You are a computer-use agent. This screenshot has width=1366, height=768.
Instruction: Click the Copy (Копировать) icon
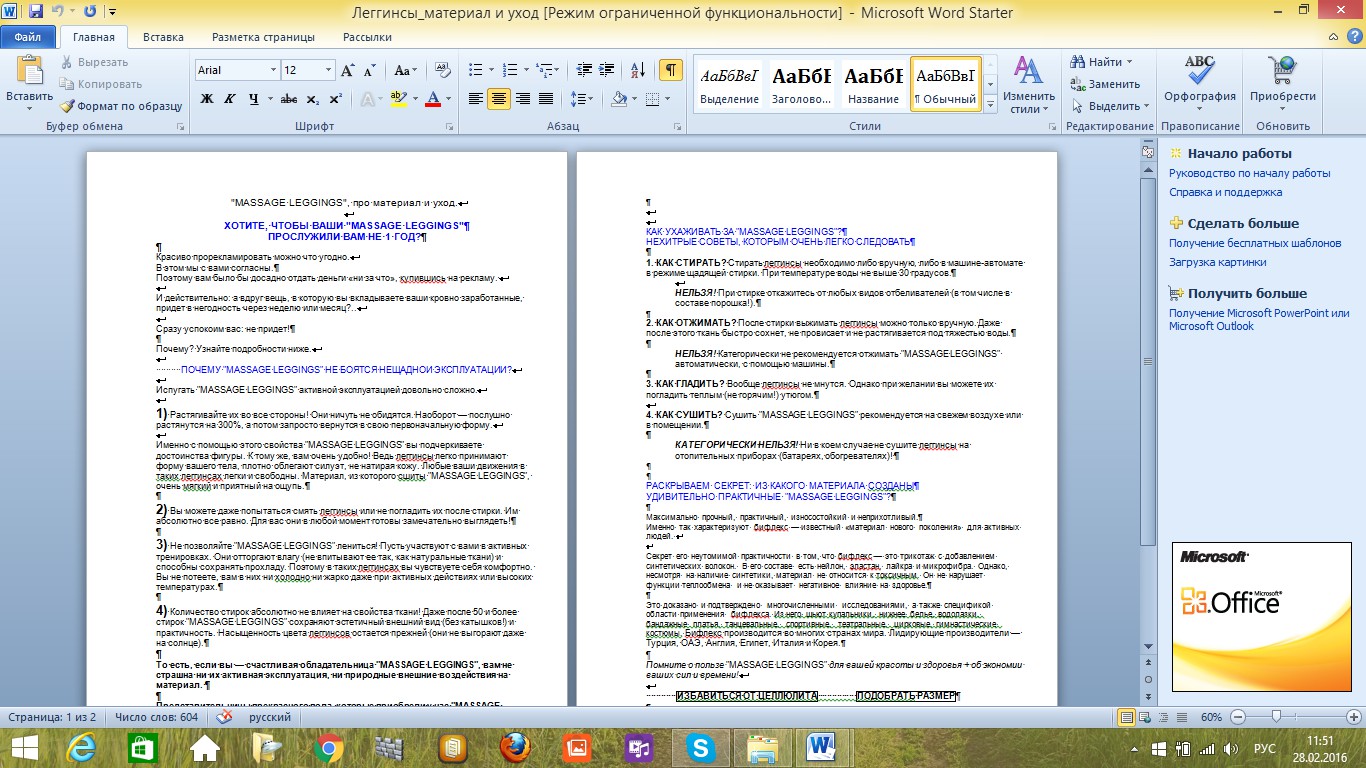67,84
